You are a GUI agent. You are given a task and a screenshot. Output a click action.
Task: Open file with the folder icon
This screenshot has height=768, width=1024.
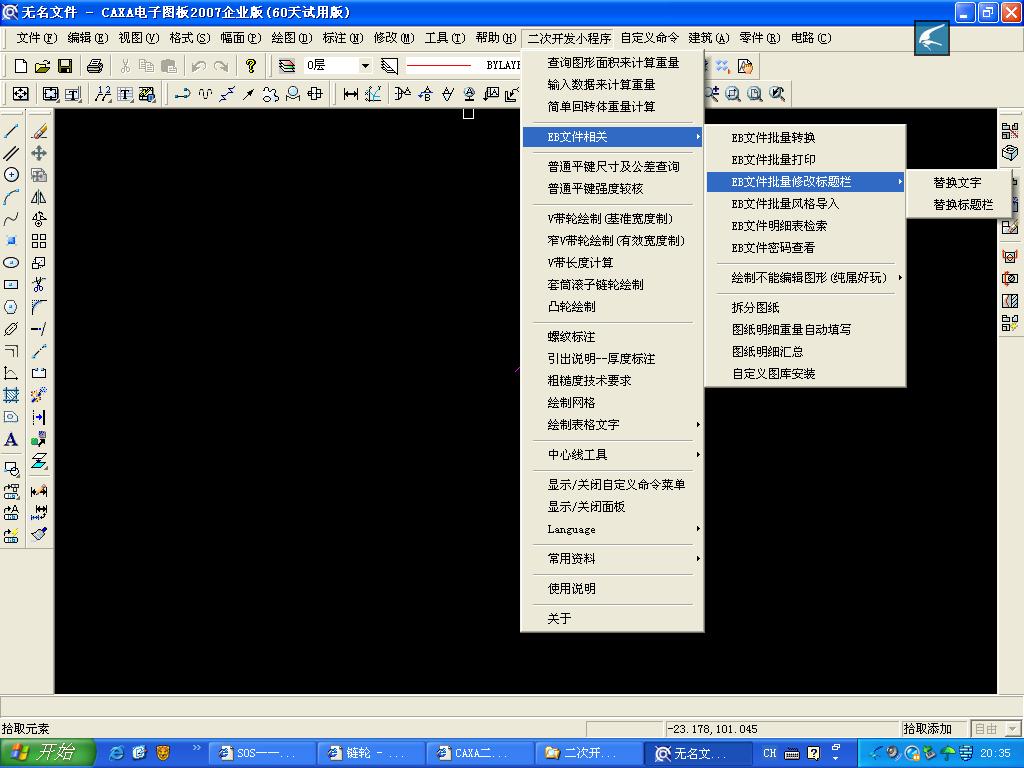tap(42, 65)
